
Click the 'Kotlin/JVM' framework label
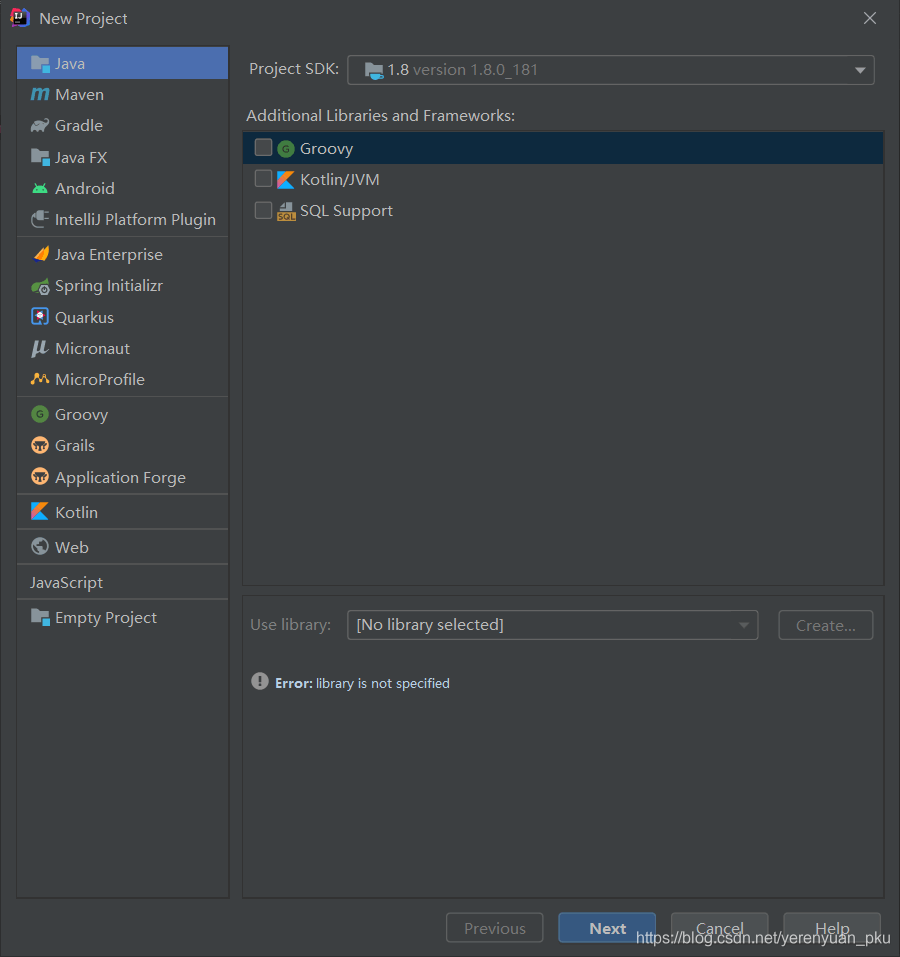[340, 179]
